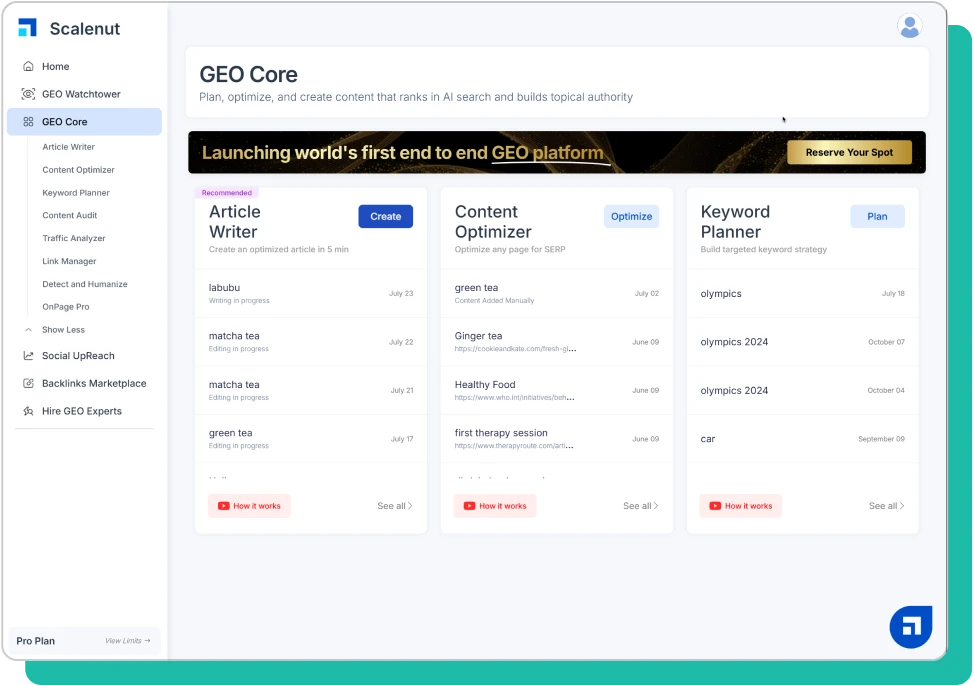Open olympics 2024 plan dated October 04
The width and height of the screenshot is (974, 686).
pos(803,390)
